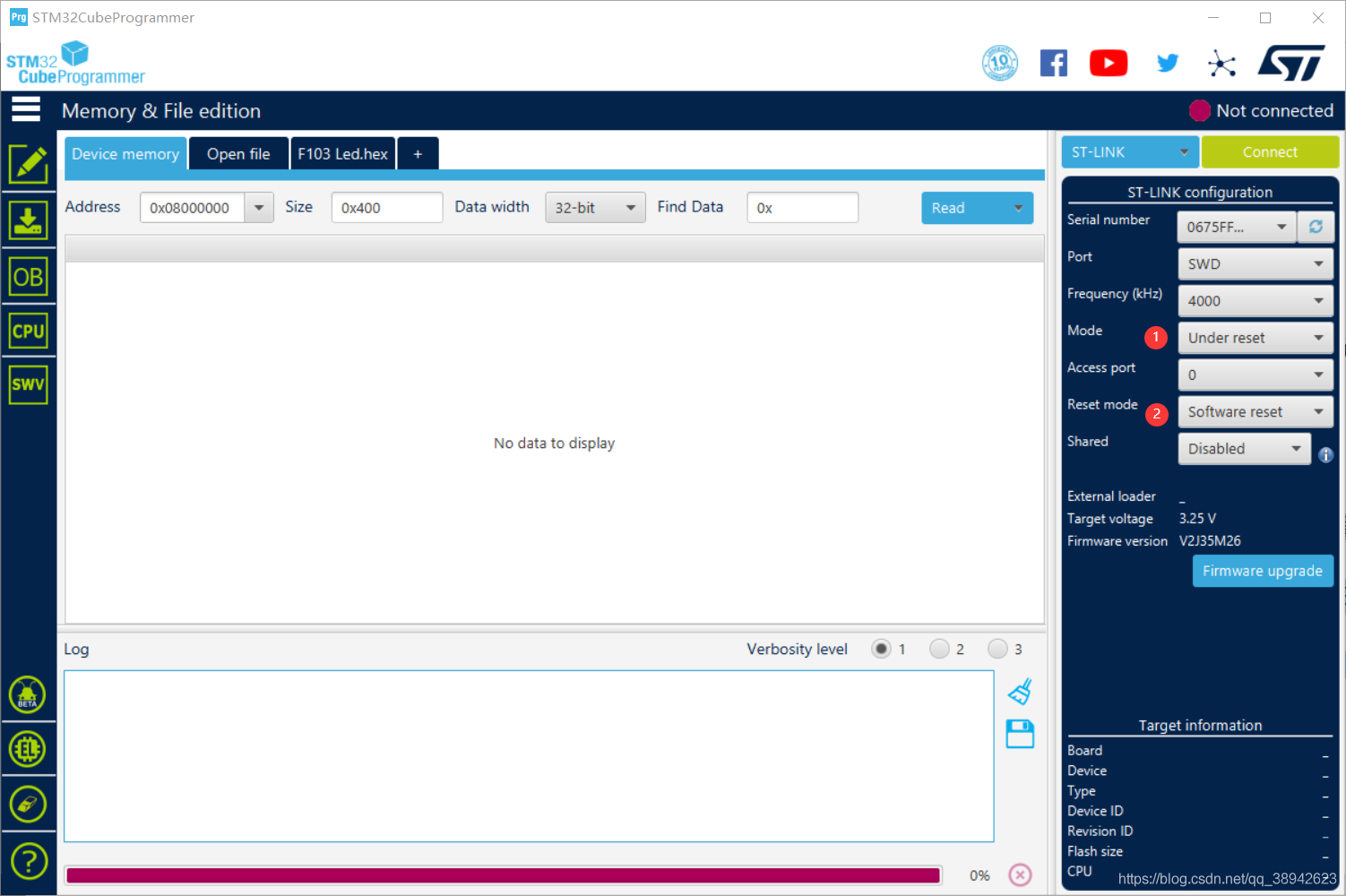Image resolution: width=1346 pixels, height=896 pixels.
Task: Open the hamburger menu
Action: click(26, 109)
